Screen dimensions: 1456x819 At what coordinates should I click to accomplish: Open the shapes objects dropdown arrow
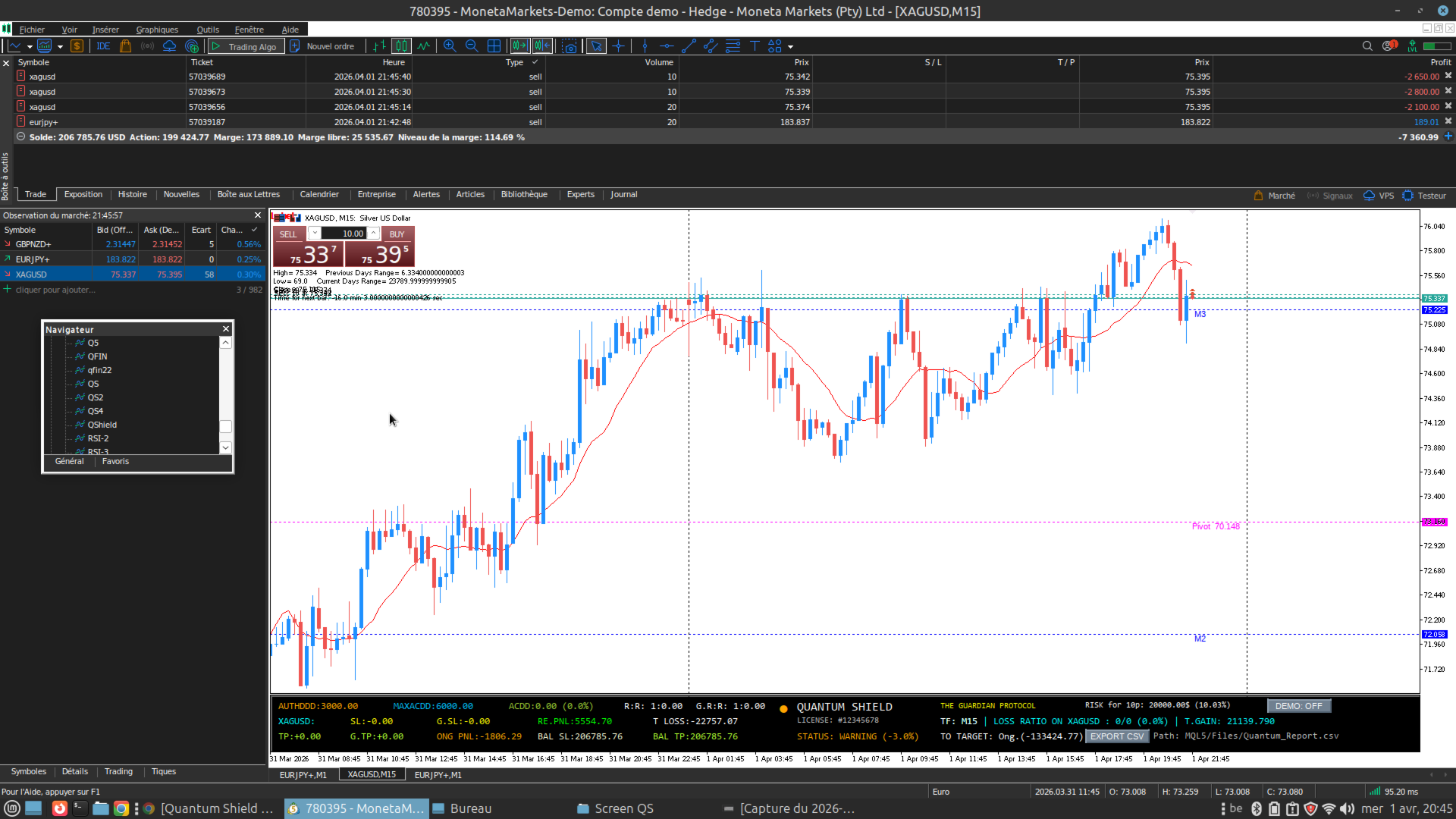[x=790, y=47]
